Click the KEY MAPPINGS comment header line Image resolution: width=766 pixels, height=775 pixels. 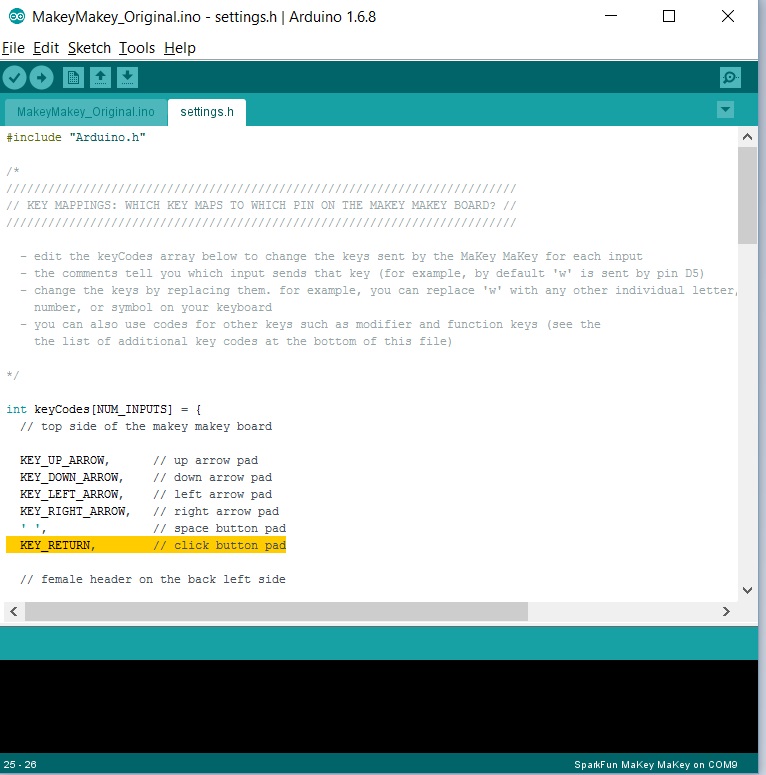tap(261, 205)
